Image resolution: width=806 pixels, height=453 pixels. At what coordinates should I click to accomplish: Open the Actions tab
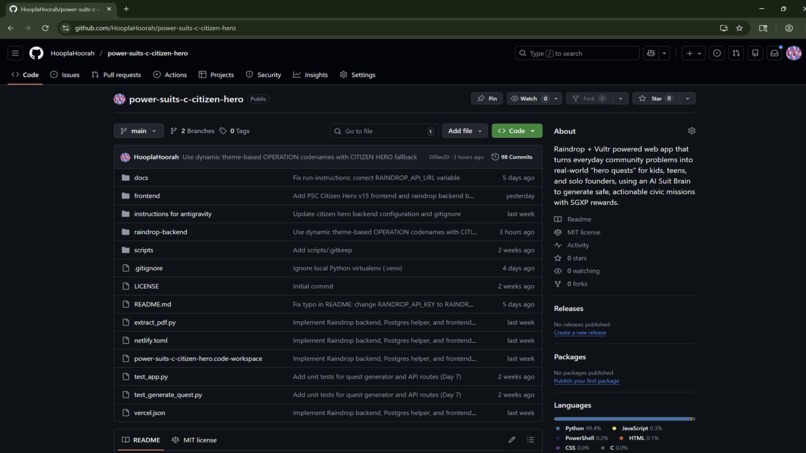(170, 75)
